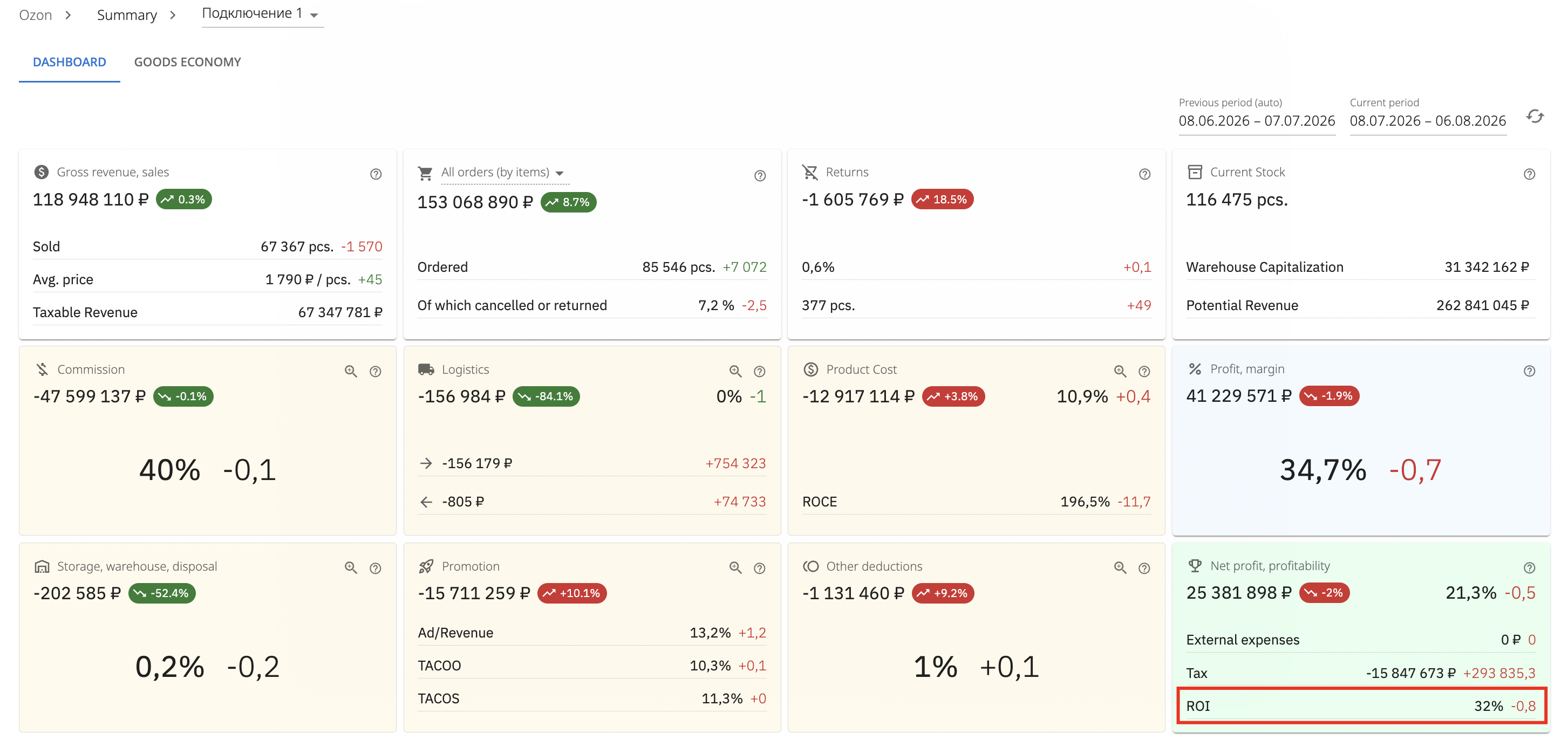Switch to the Goods Economy tab
This screenshot has height=740, width=1568.
pos(187,62)
